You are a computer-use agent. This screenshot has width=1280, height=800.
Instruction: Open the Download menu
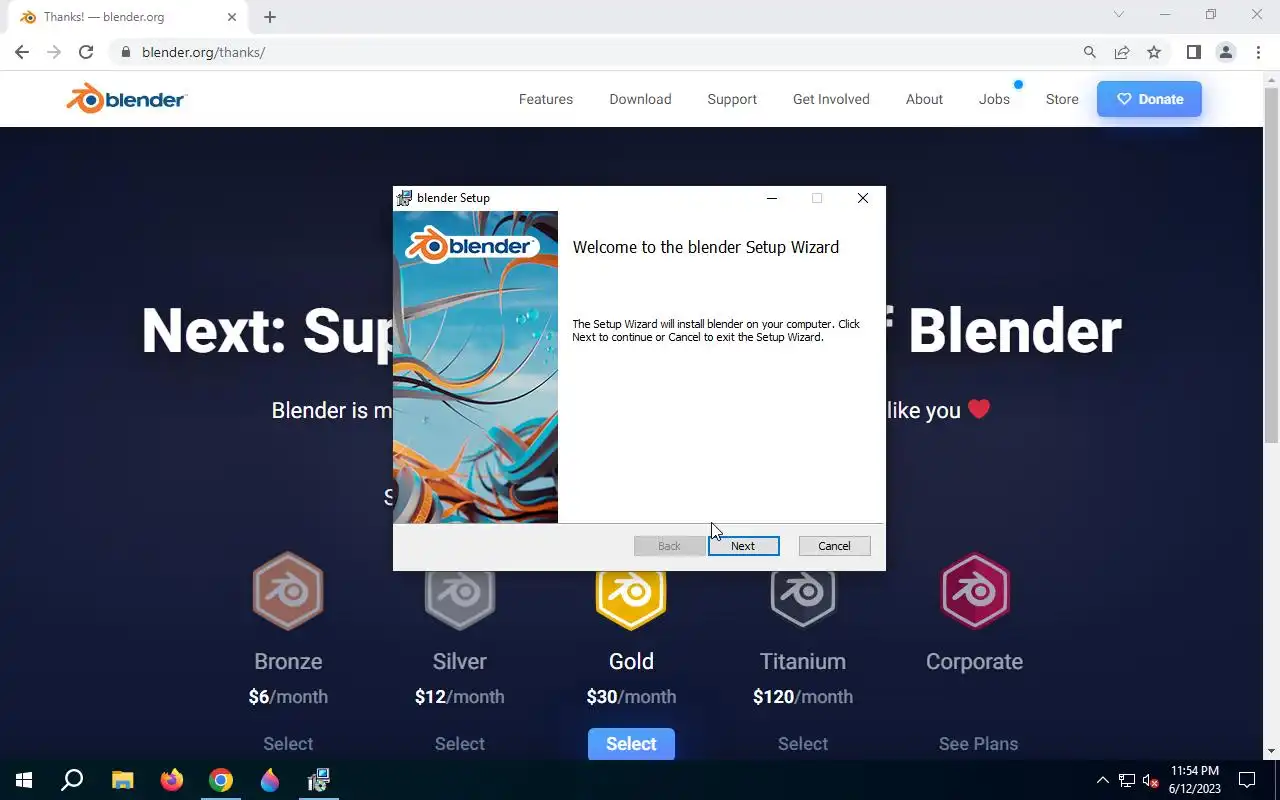(x=640, y=99)
